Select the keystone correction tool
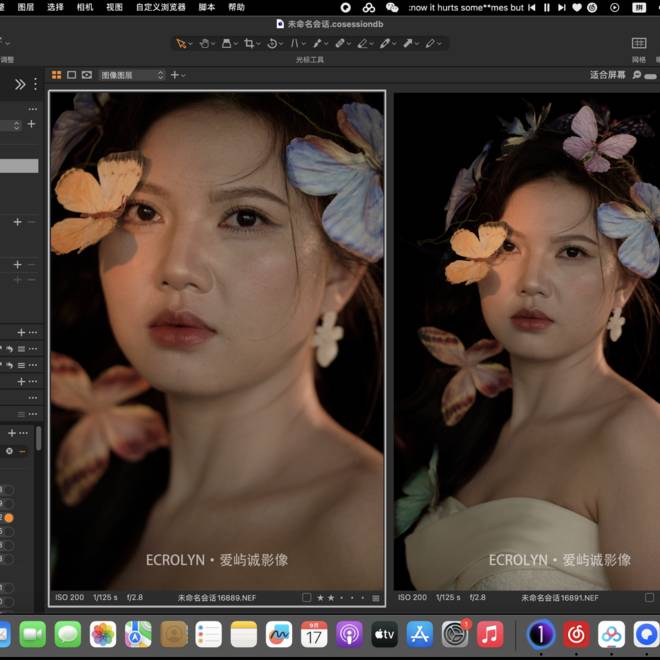 click(295, 43)
